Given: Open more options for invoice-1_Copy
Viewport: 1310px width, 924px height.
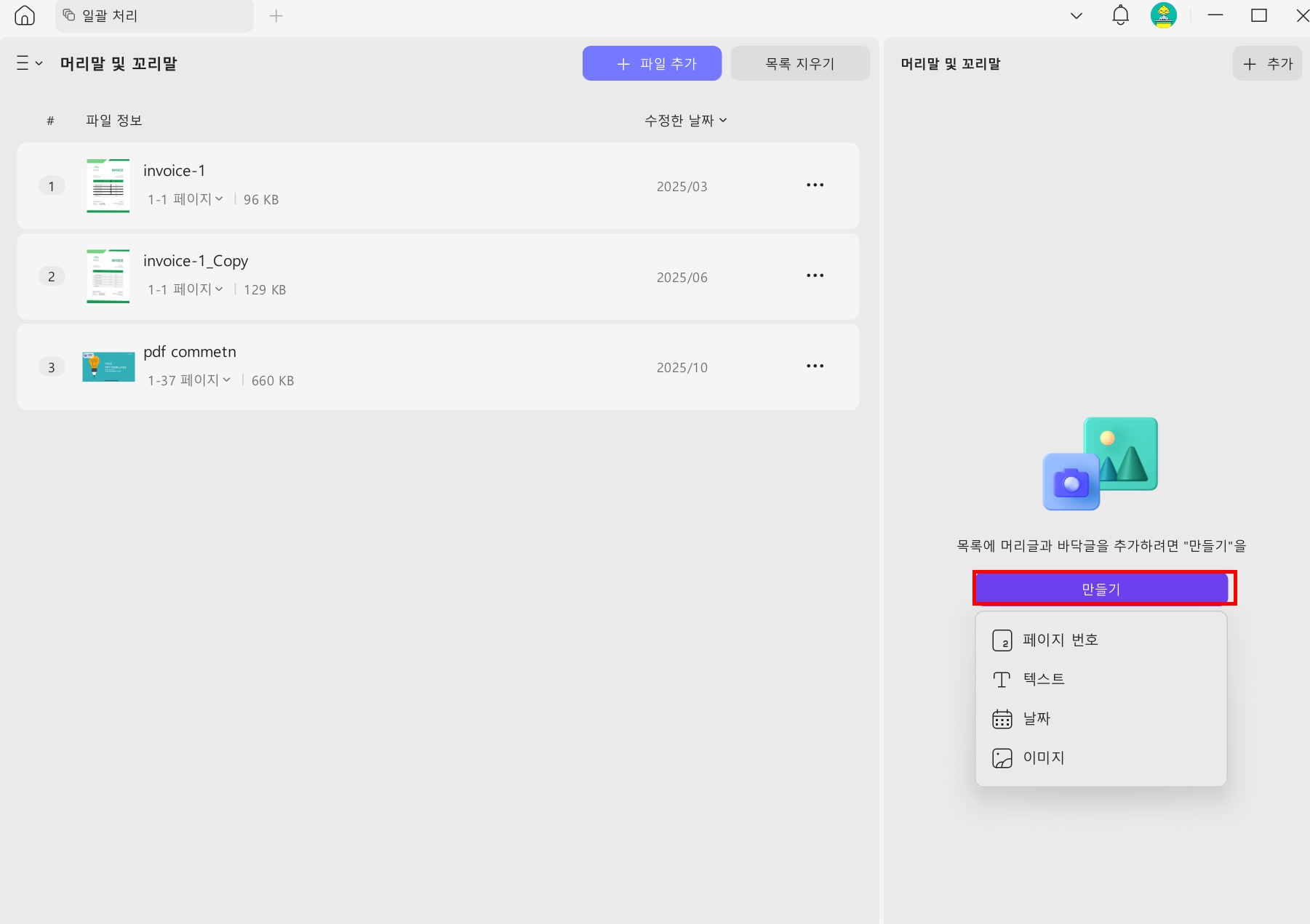Looking at the screenshot, I should coord(815,276).
